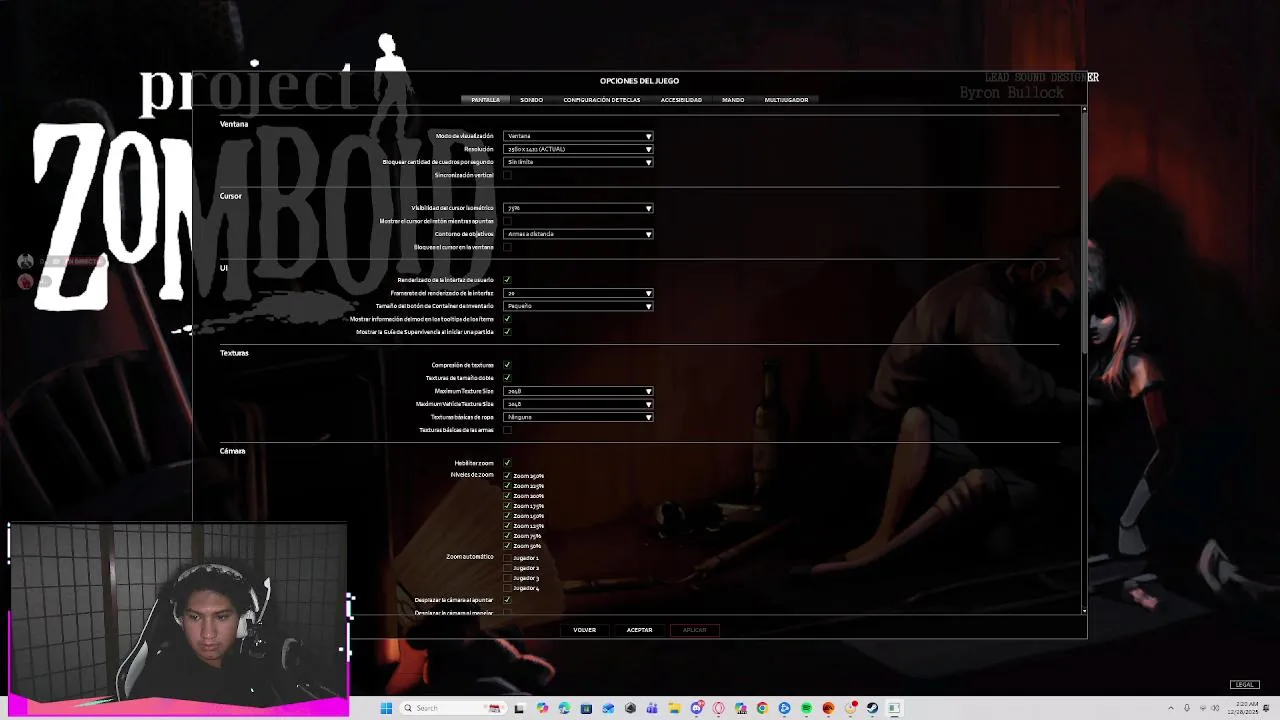
Task: Open the Windows Start menu
Action: pyautogui.click(x=386, y=708)
